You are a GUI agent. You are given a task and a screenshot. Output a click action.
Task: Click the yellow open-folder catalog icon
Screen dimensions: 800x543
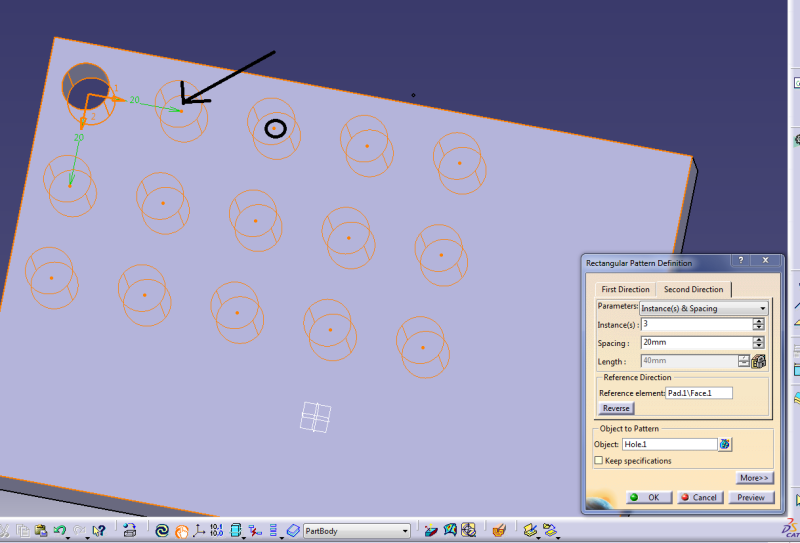pos(550,530)
